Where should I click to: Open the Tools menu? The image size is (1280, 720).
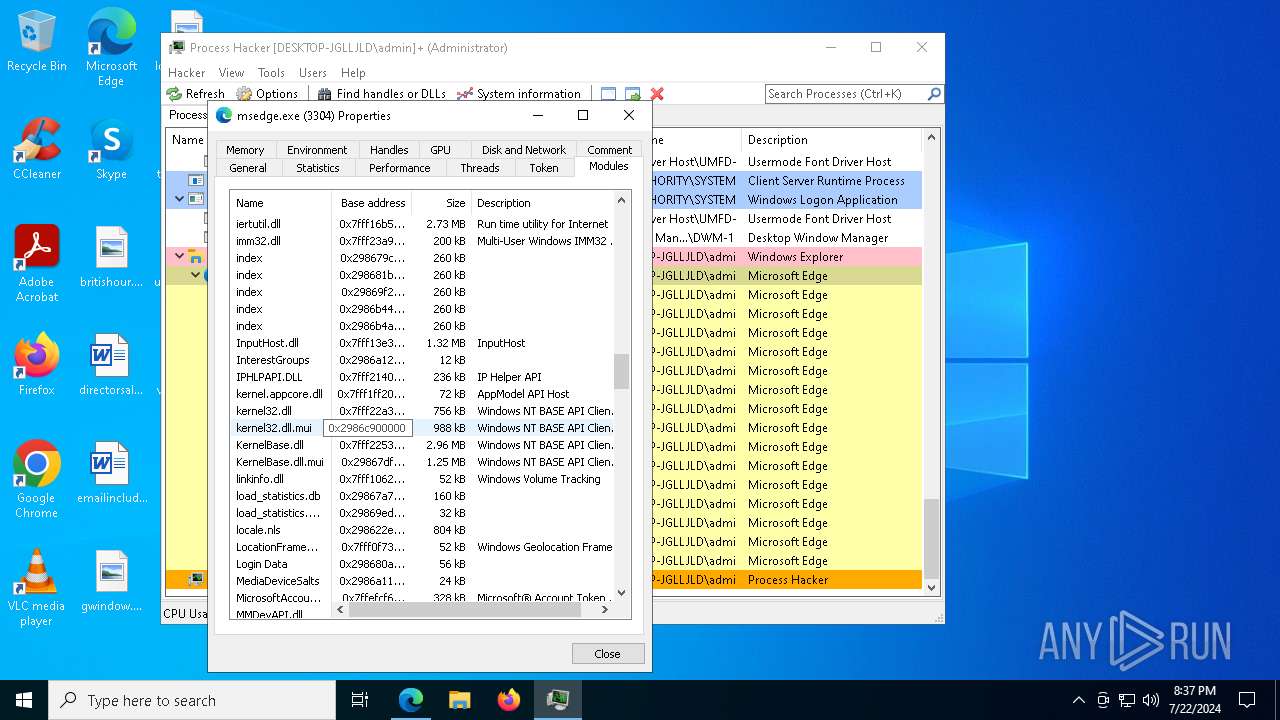pyautogui.click(x=271, y=73)
